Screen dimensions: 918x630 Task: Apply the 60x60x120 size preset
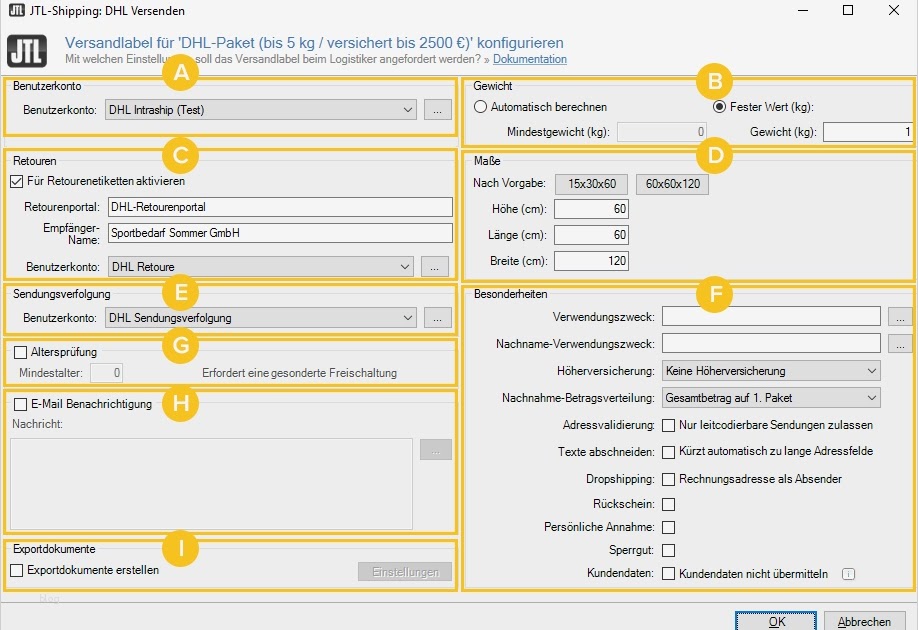tap(672, 184)
